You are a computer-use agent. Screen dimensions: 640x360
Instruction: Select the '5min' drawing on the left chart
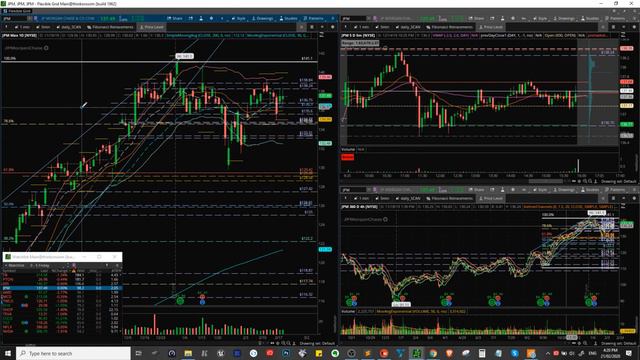click(x=43, y=27)
